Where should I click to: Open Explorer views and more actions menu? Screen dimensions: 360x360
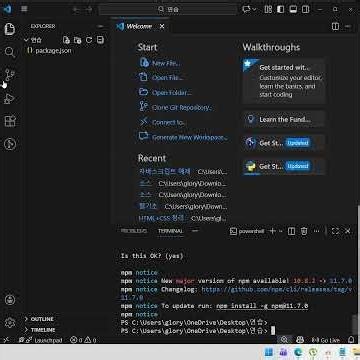point(100,26)
